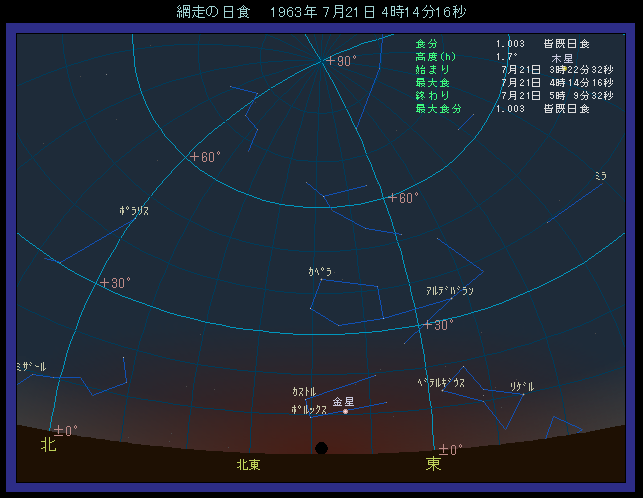Select the 東 (east) compass label

[433, 464]
